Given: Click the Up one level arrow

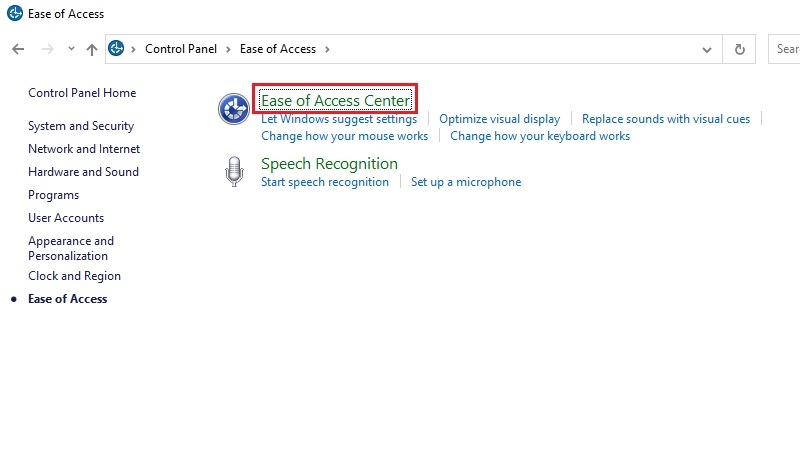Looking at the screenshot, I should [x=92, y=49].
